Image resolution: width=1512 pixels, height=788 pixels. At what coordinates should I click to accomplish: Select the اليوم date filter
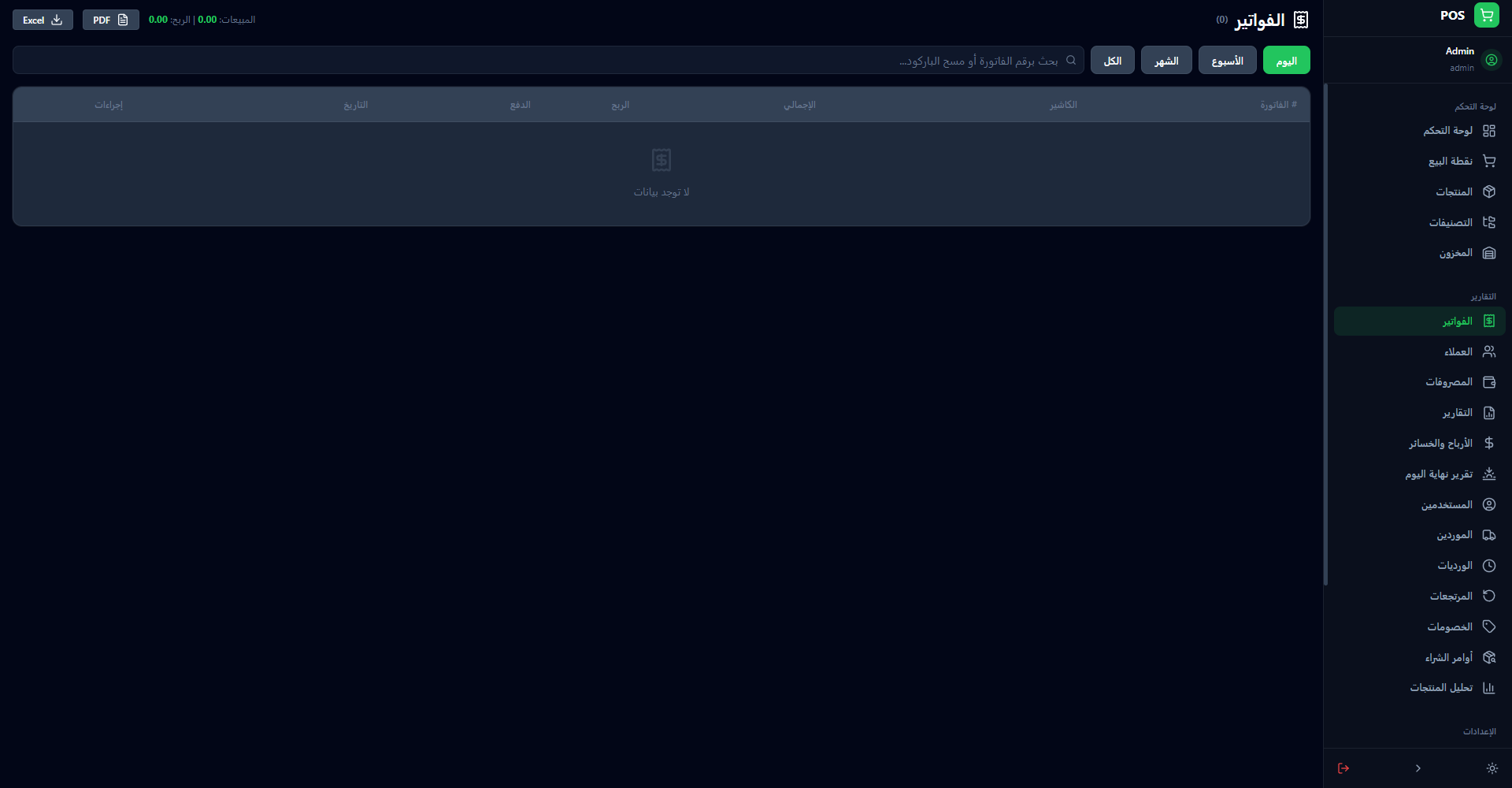coord(1287,60)
